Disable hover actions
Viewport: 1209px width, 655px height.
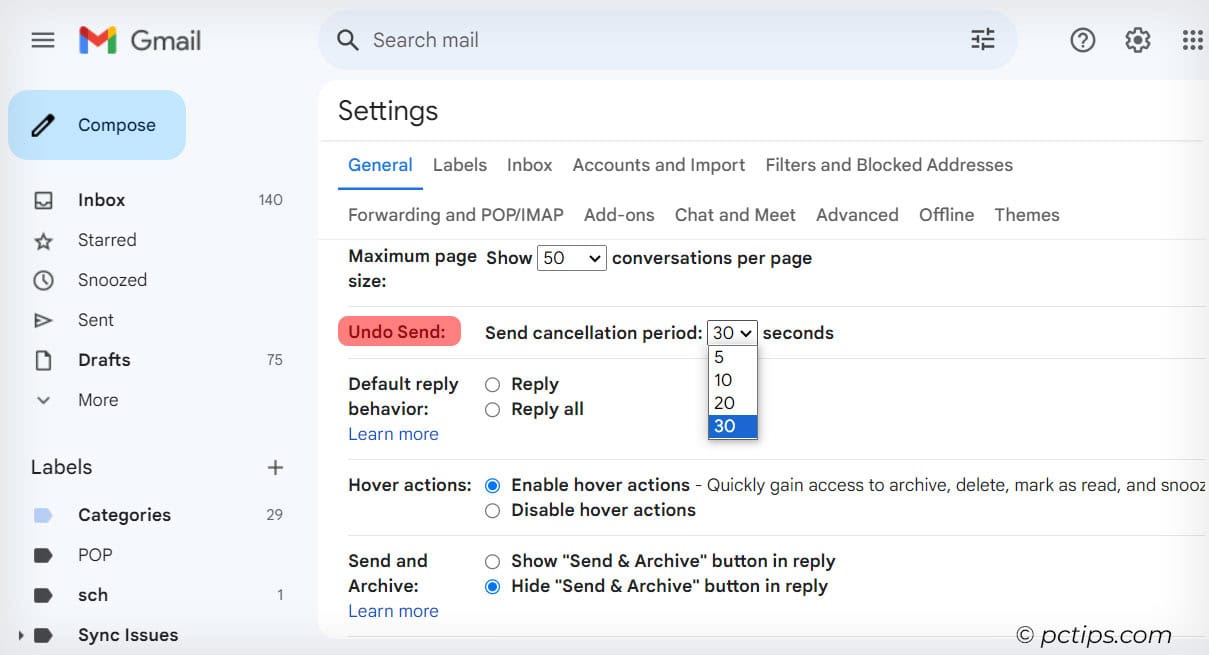491,510
